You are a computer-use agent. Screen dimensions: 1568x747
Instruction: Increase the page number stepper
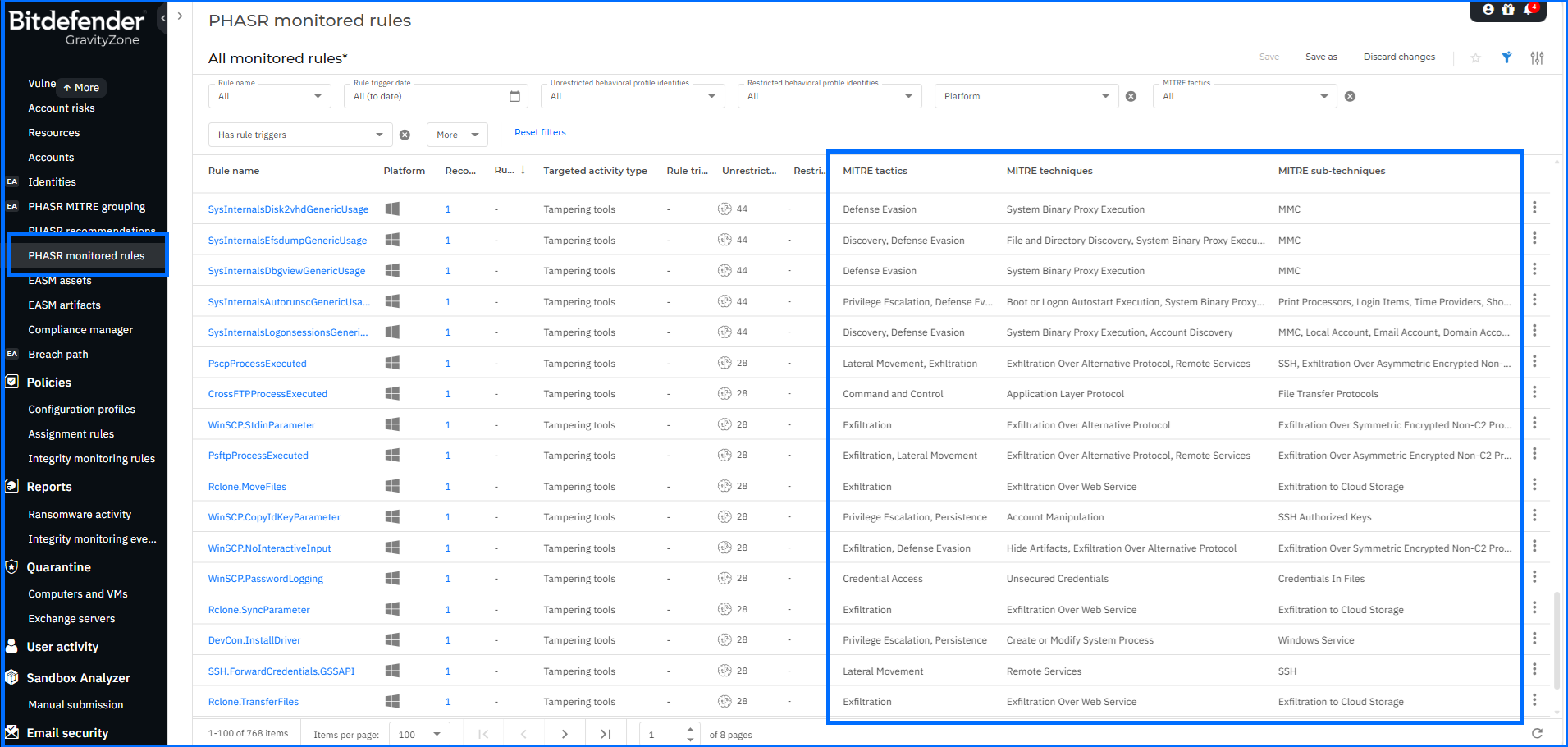pos(690,729)
